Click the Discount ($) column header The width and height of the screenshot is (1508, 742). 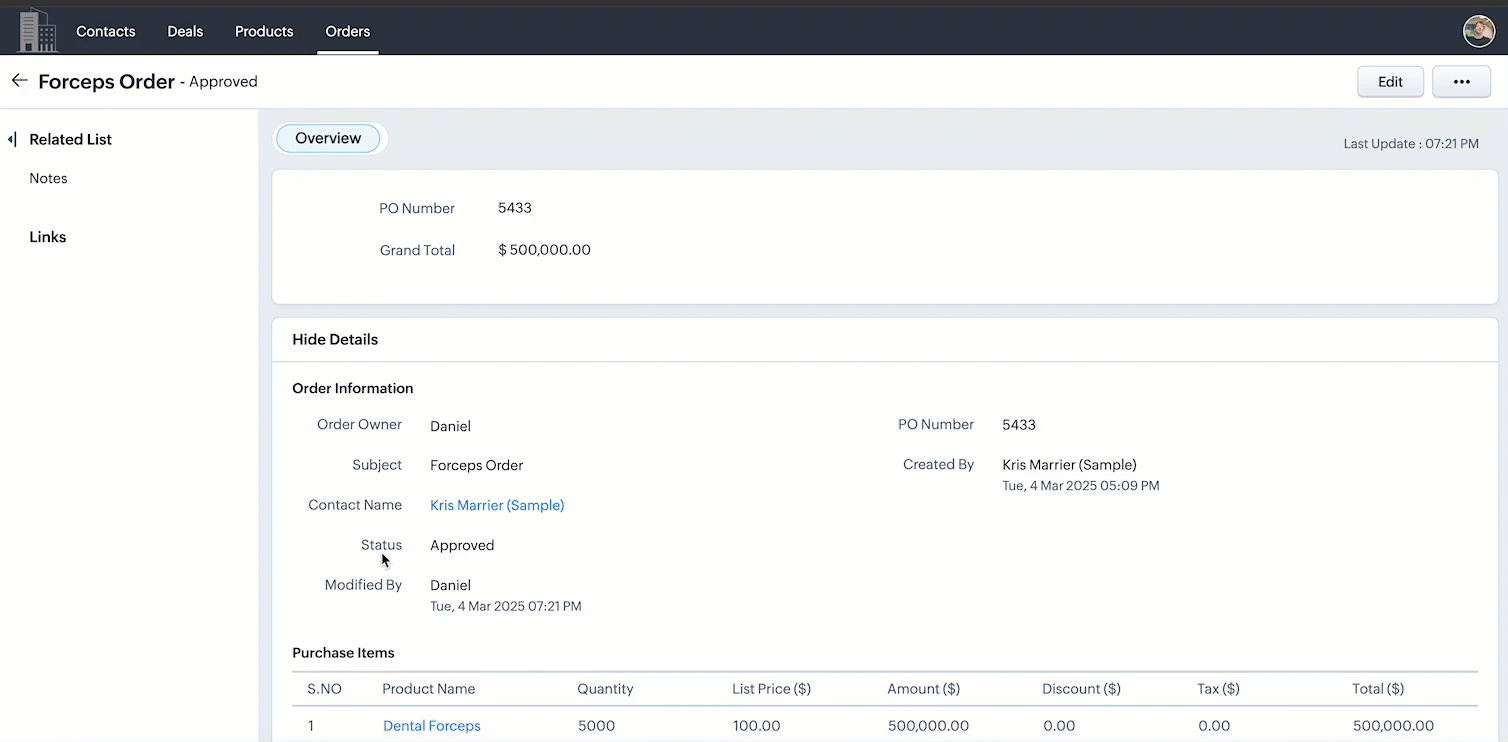[x=1081, y=689]
